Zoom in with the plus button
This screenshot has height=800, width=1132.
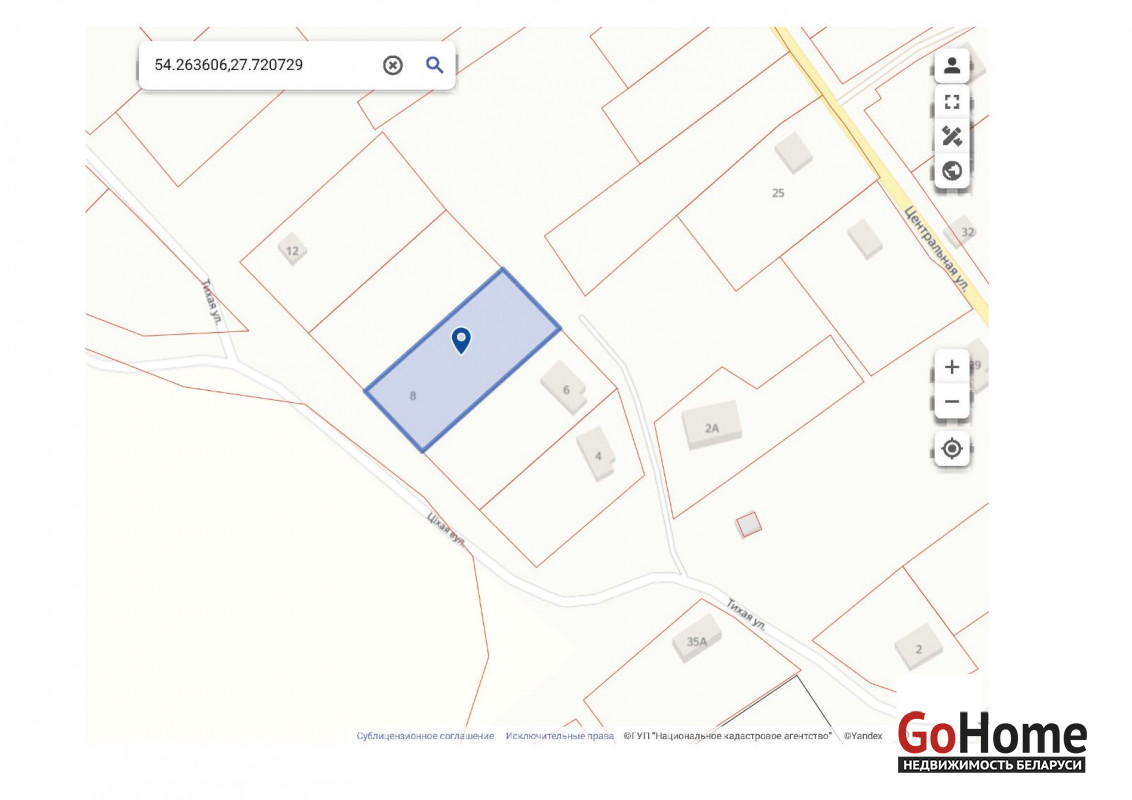951,367
